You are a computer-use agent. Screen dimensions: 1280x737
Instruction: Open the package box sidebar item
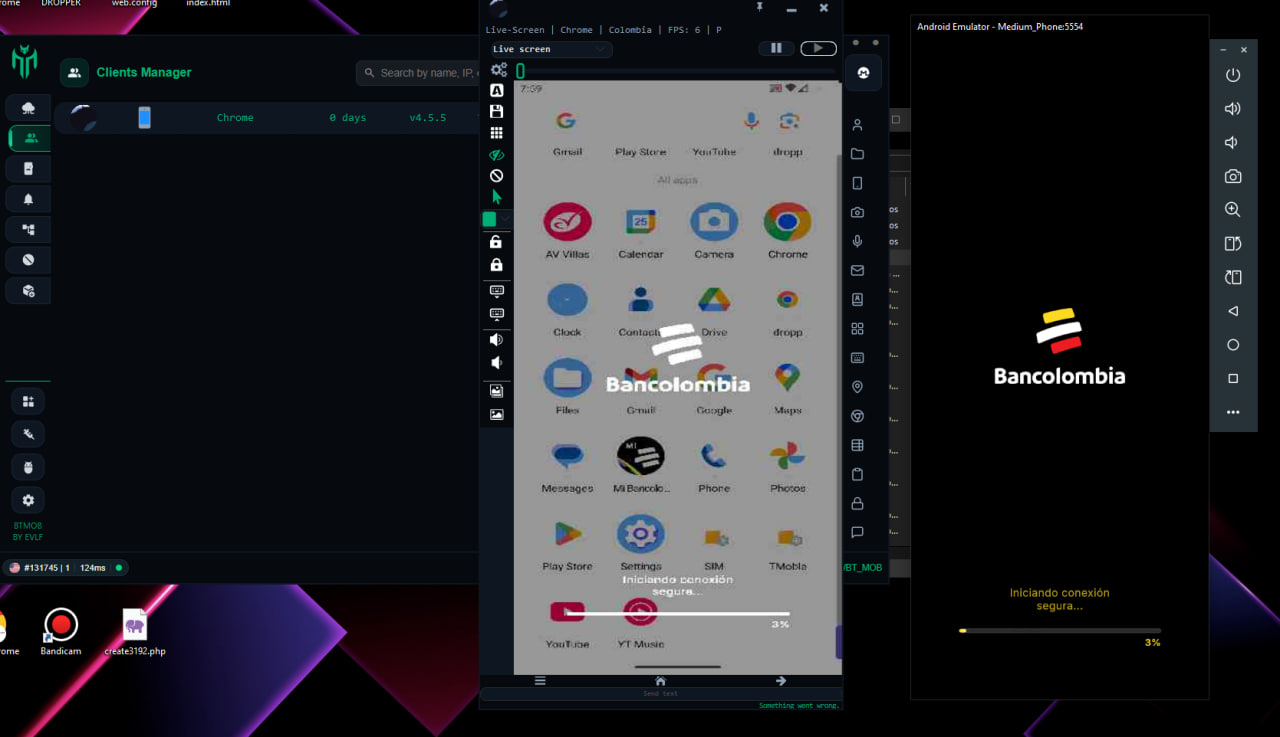28,291
